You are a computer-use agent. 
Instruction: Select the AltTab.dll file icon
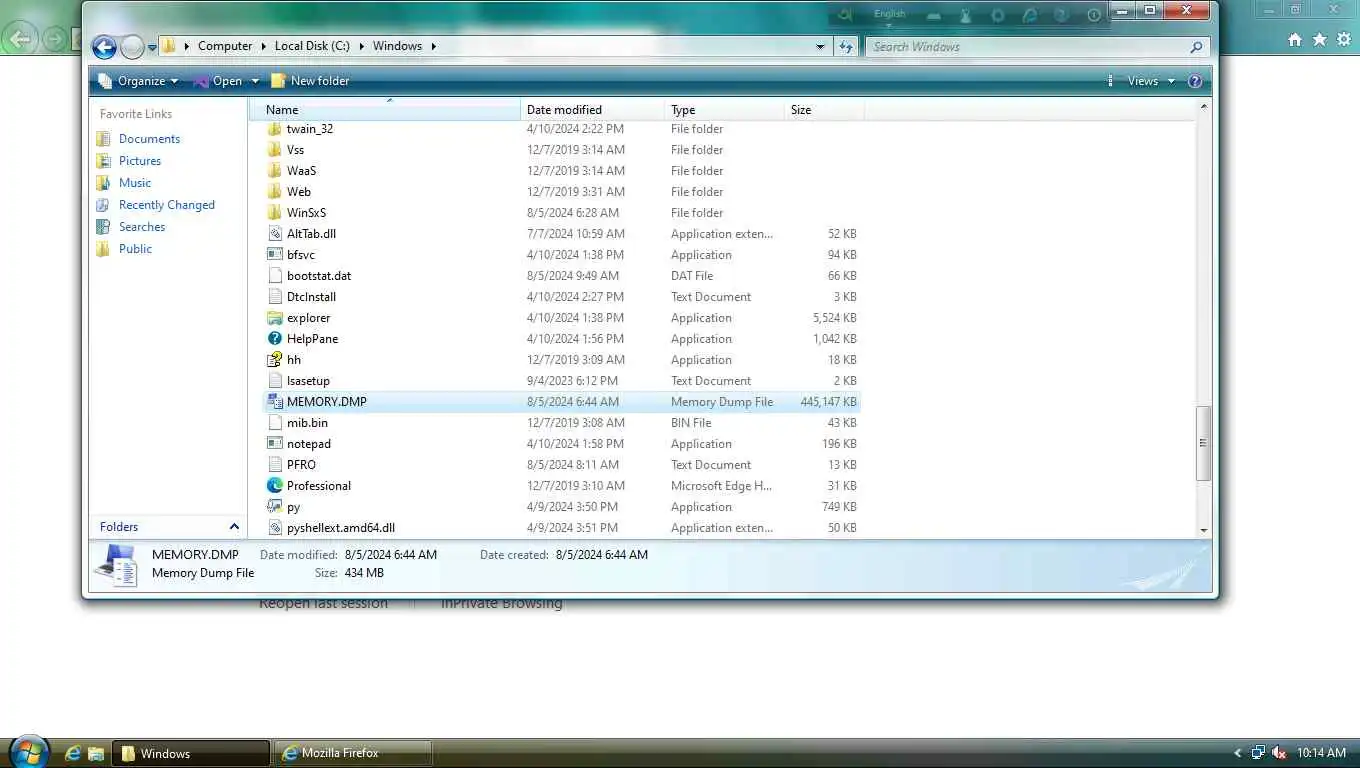[275, 234]
